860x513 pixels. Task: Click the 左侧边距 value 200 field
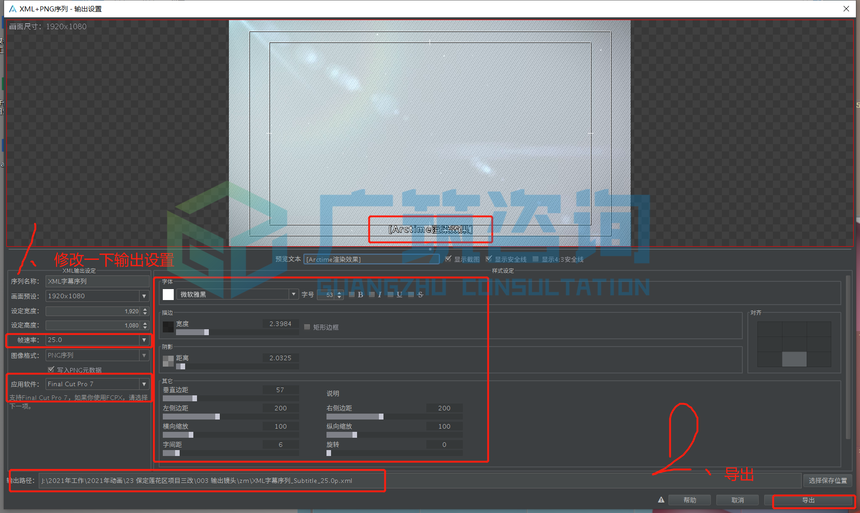click(280, 408)
